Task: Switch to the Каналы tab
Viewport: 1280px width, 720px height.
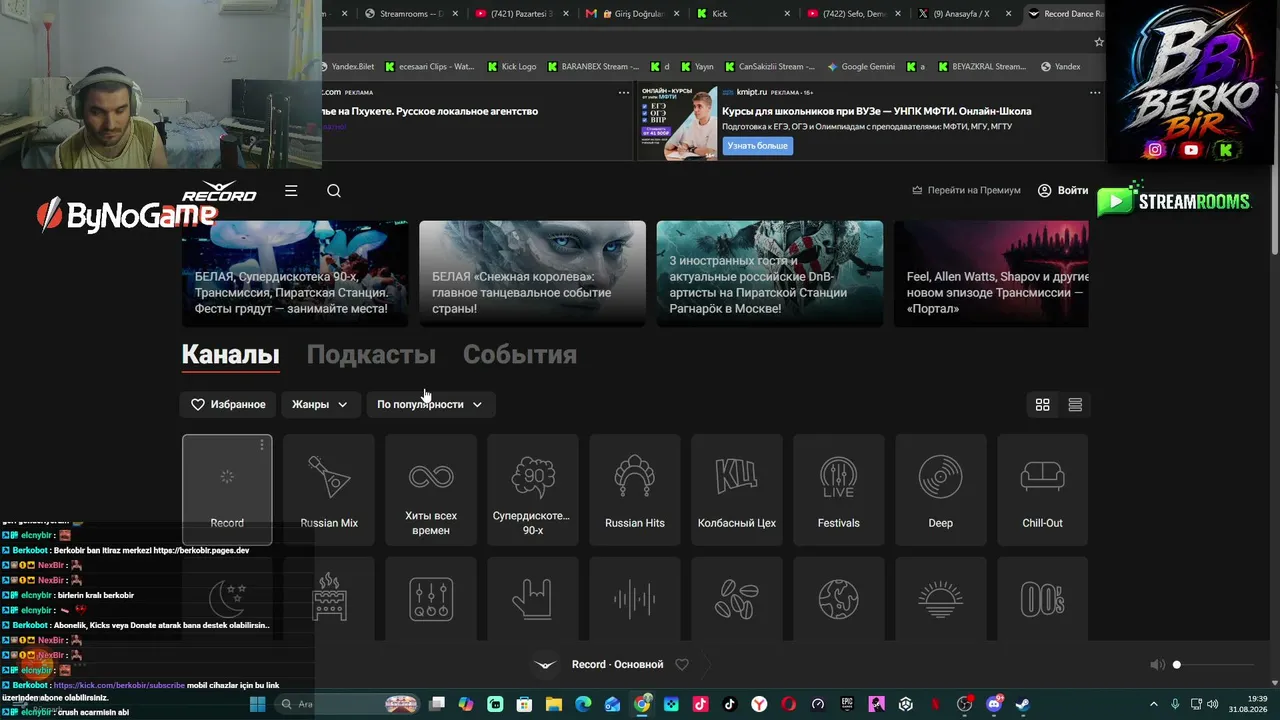Action: tap(230, 354)
